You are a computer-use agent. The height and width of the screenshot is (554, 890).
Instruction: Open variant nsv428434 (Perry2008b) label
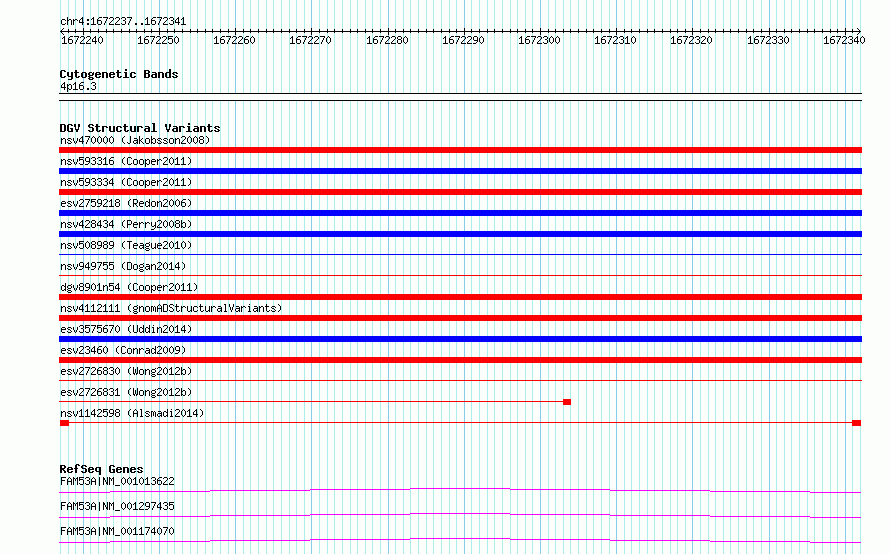126,224
